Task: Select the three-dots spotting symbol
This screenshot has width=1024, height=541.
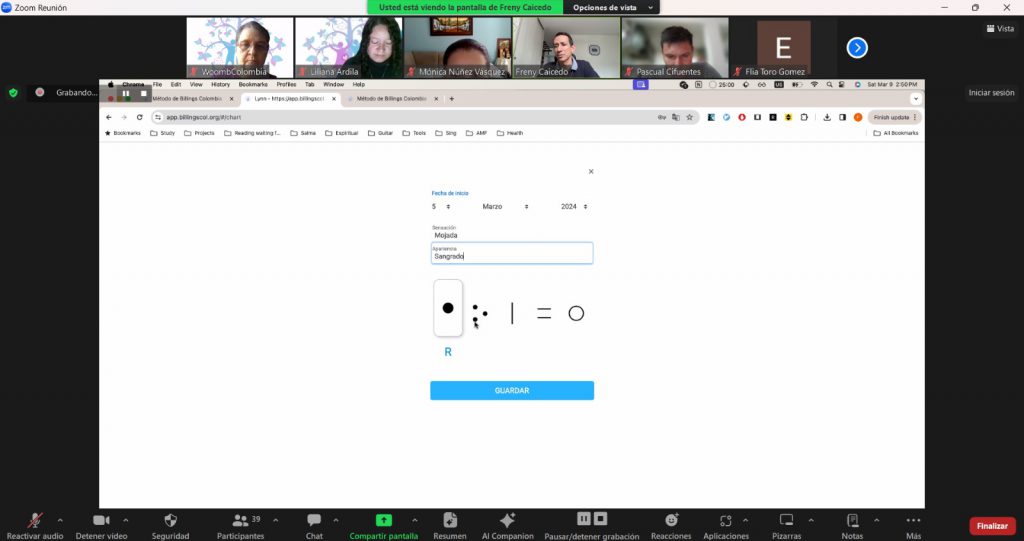Action: [479, 314]
